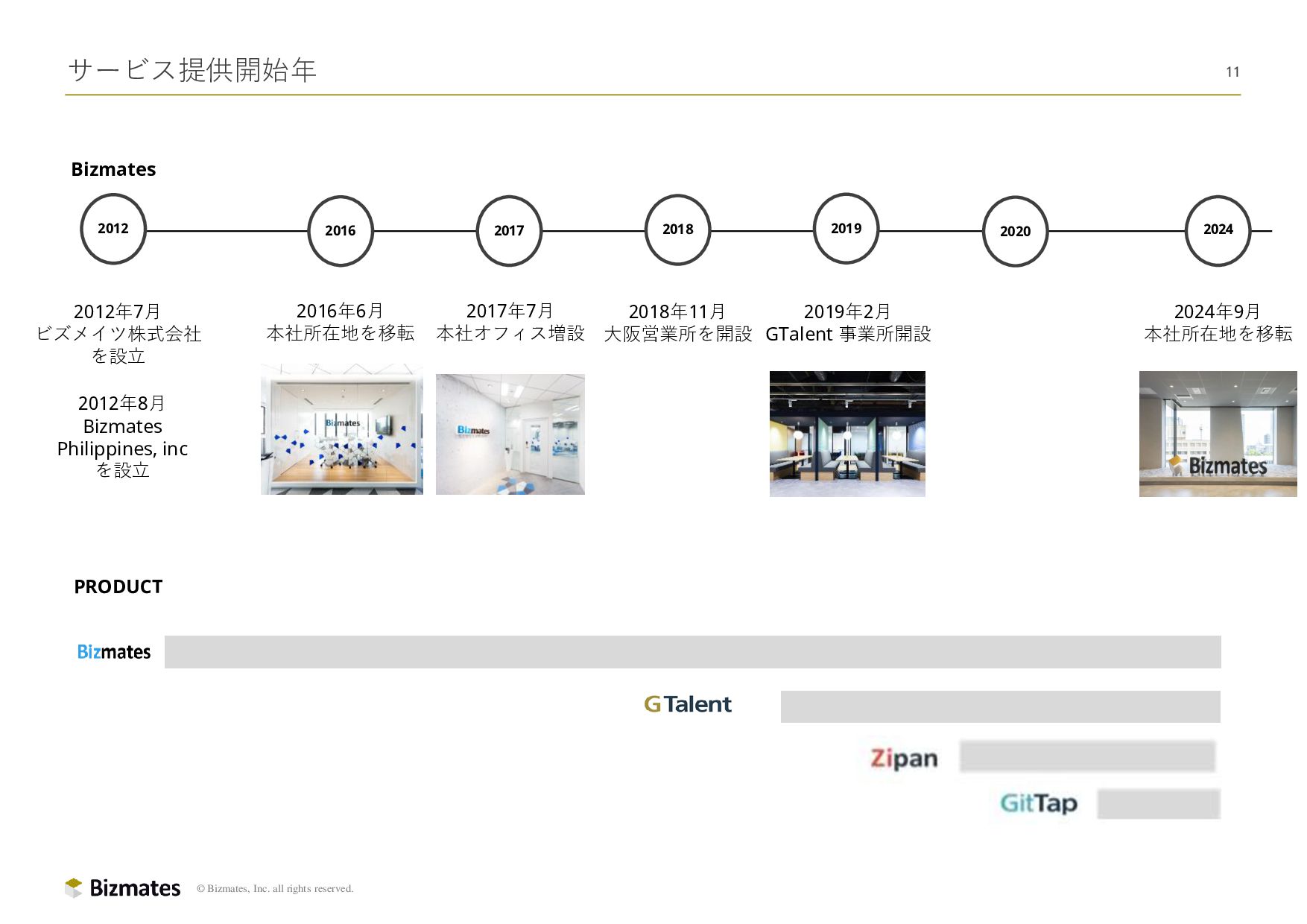
Task: Select the 2018 timeline marker
Action: (677, 230)
